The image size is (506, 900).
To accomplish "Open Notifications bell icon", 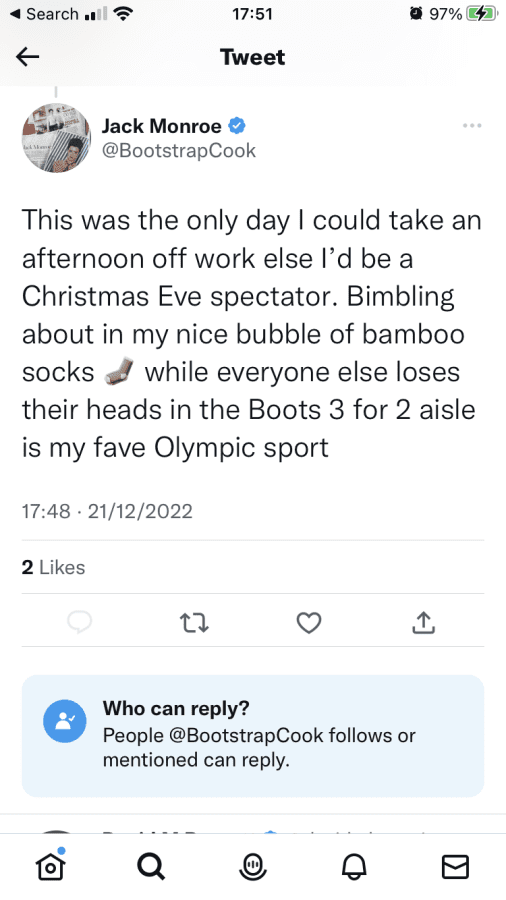I will 354,866.
